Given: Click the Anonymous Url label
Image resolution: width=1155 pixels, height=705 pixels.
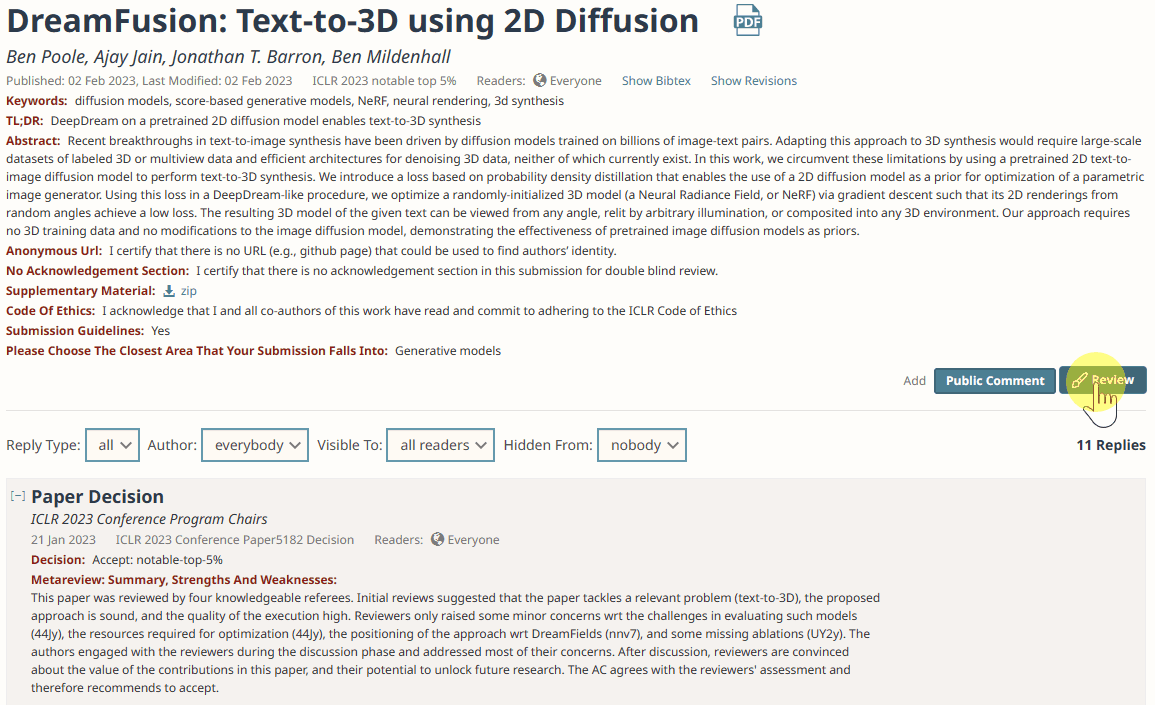Looking at the screenshot, I should coord(54,251).
